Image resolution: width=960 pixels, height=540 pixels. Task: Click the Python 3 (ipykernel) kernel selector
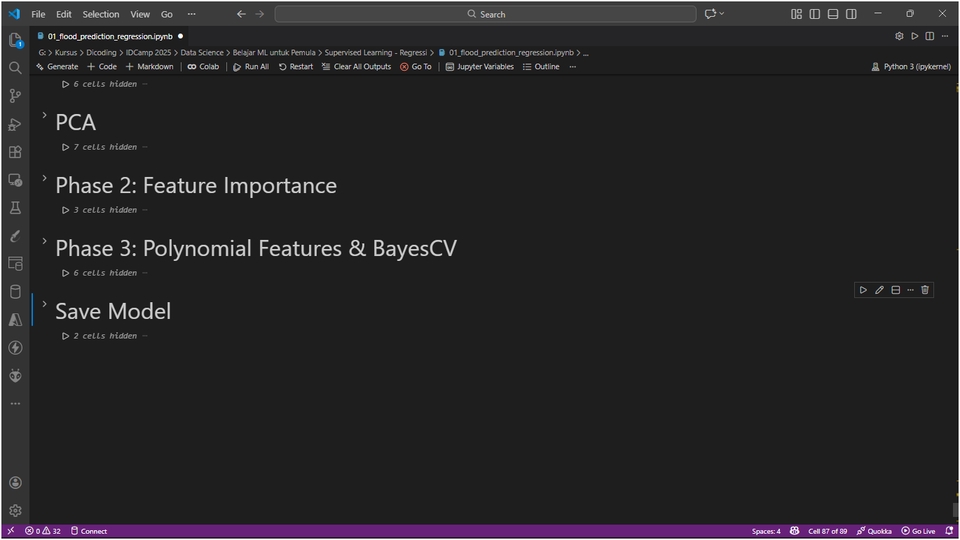(x=911, y=67)
